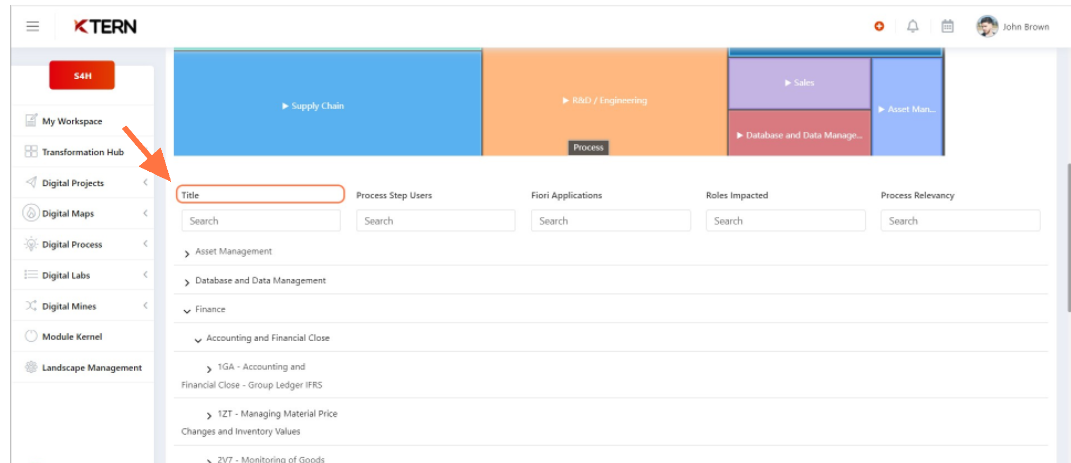Viewport: 1071px width, 463px height.
Task: Select the Sales treemap tile
Action: tap(799, 83)
